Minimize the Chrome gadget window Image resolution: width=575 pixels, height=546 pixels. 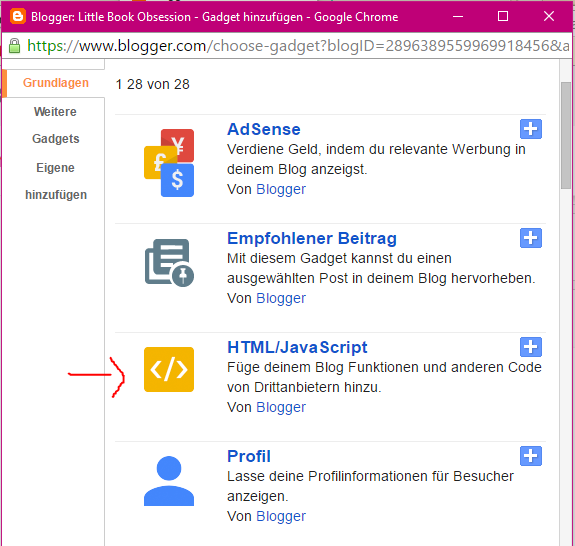[458, 17]
